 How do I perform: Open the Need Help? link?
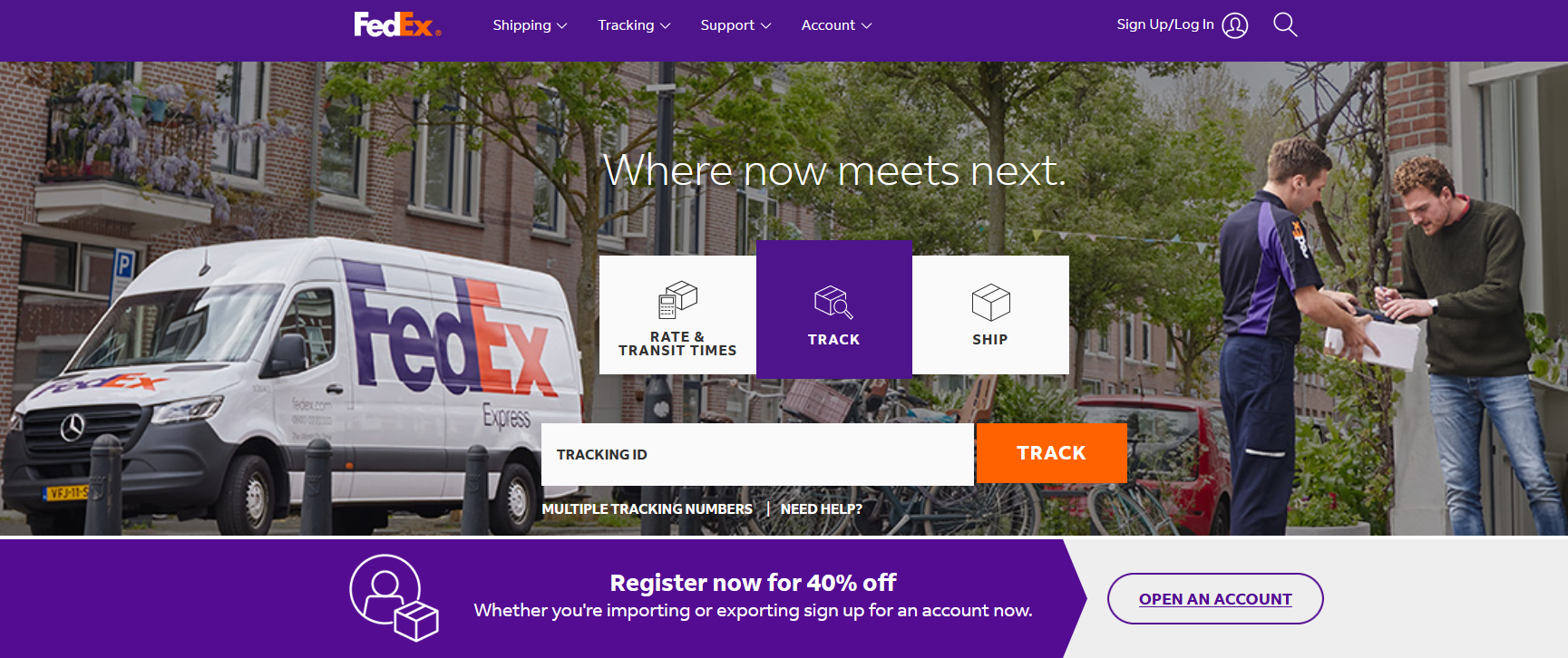tap(822, 509)
